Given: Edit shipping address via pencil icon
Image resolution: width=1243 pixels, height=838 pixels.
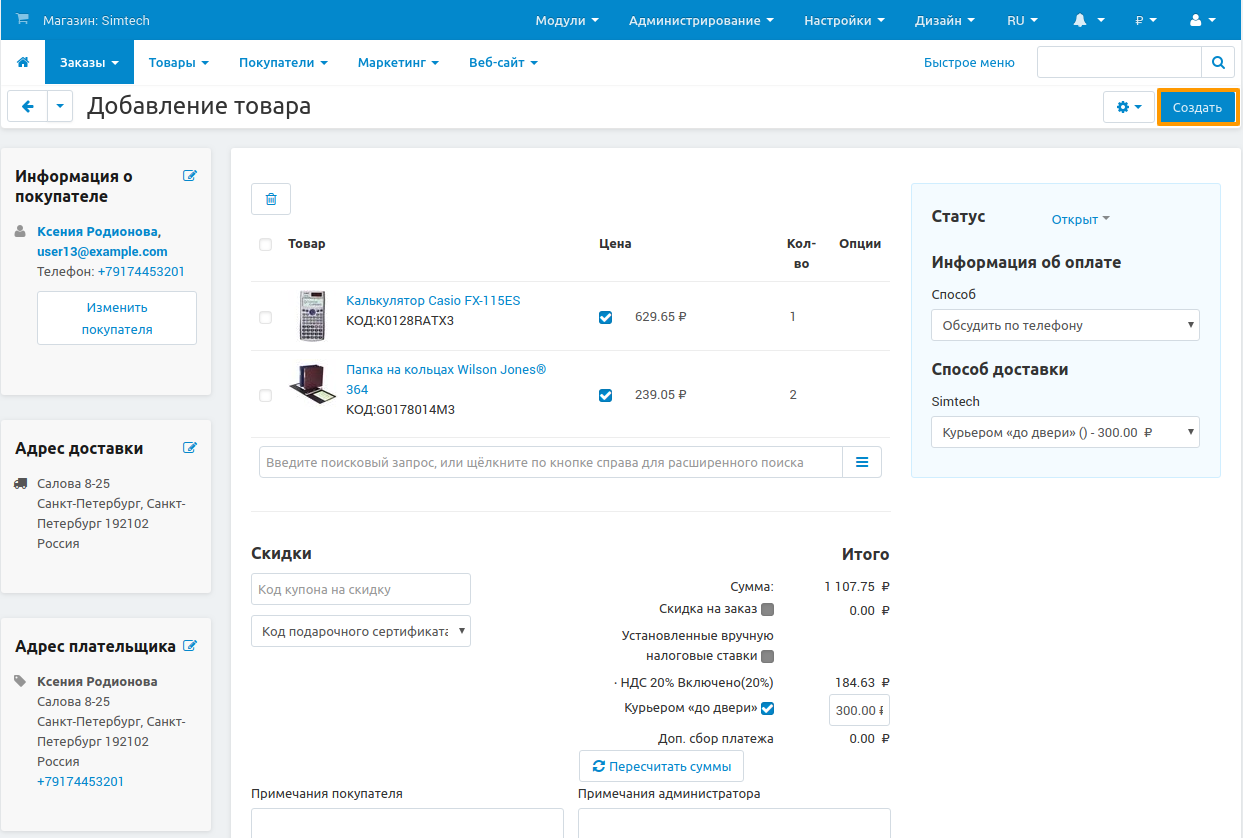Looking at the screenshot, I should (190, 448).
